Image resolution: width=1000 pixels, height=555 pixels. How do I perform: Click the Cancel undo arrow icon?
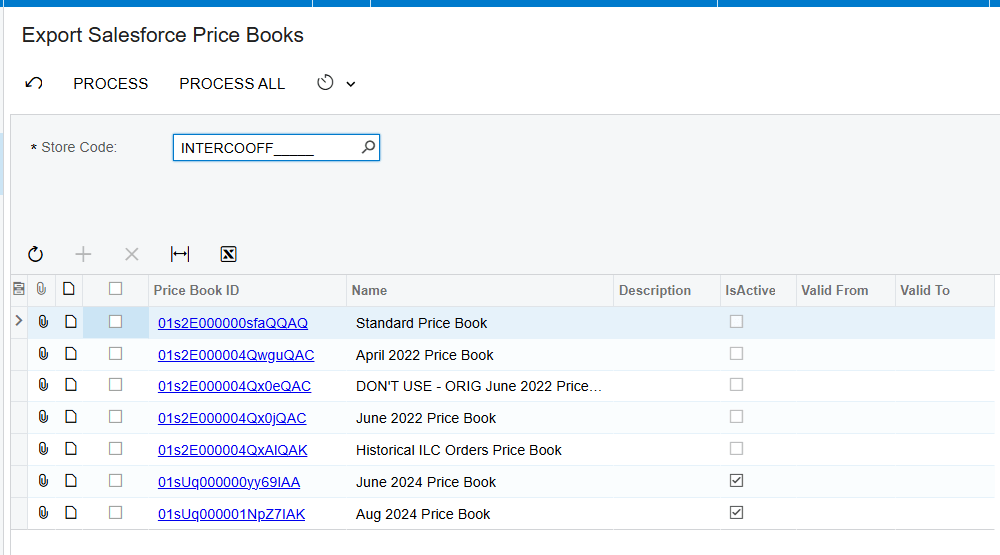[34, 84]
